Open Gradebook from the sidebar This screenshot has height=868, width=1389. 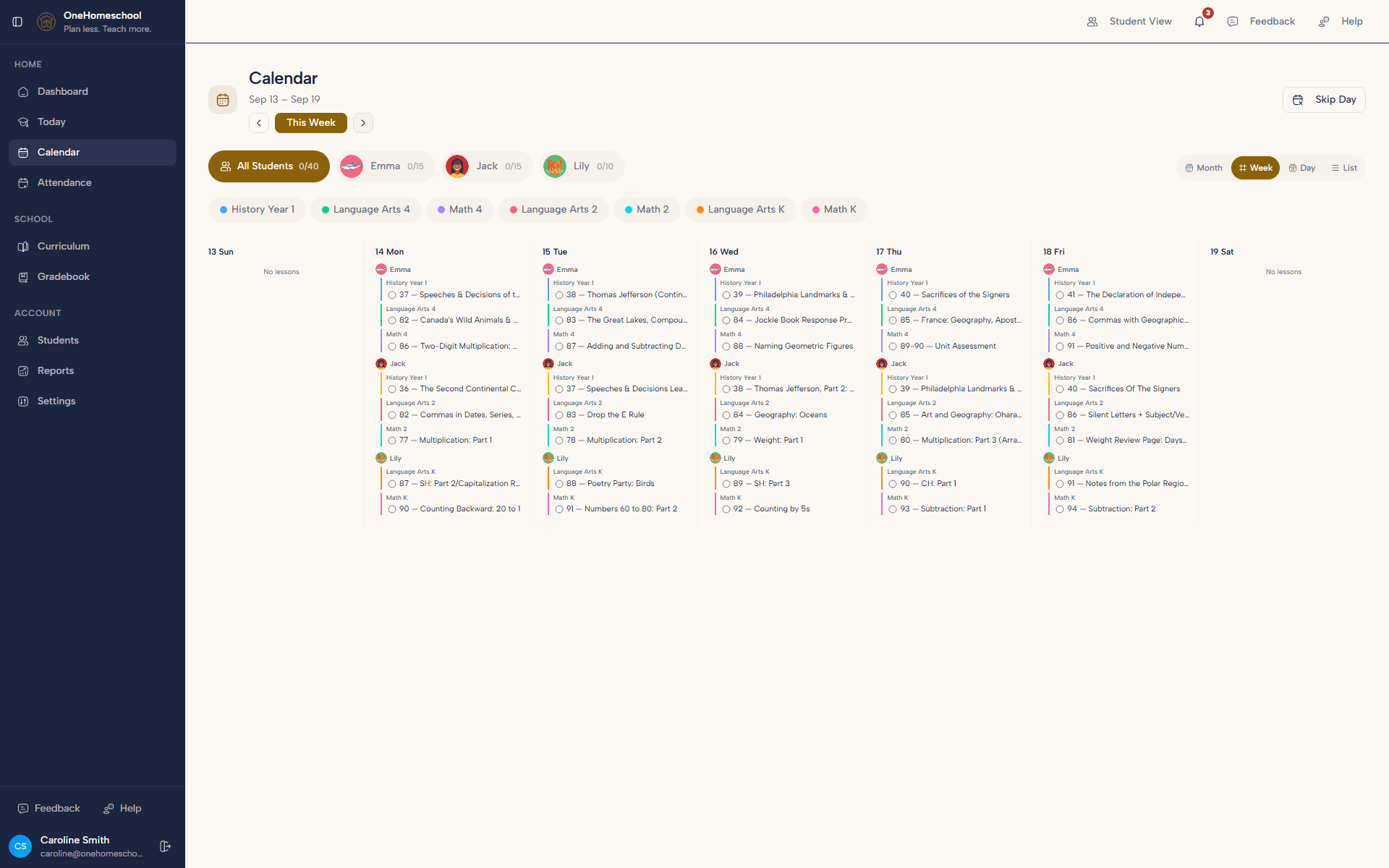[93, 277]
